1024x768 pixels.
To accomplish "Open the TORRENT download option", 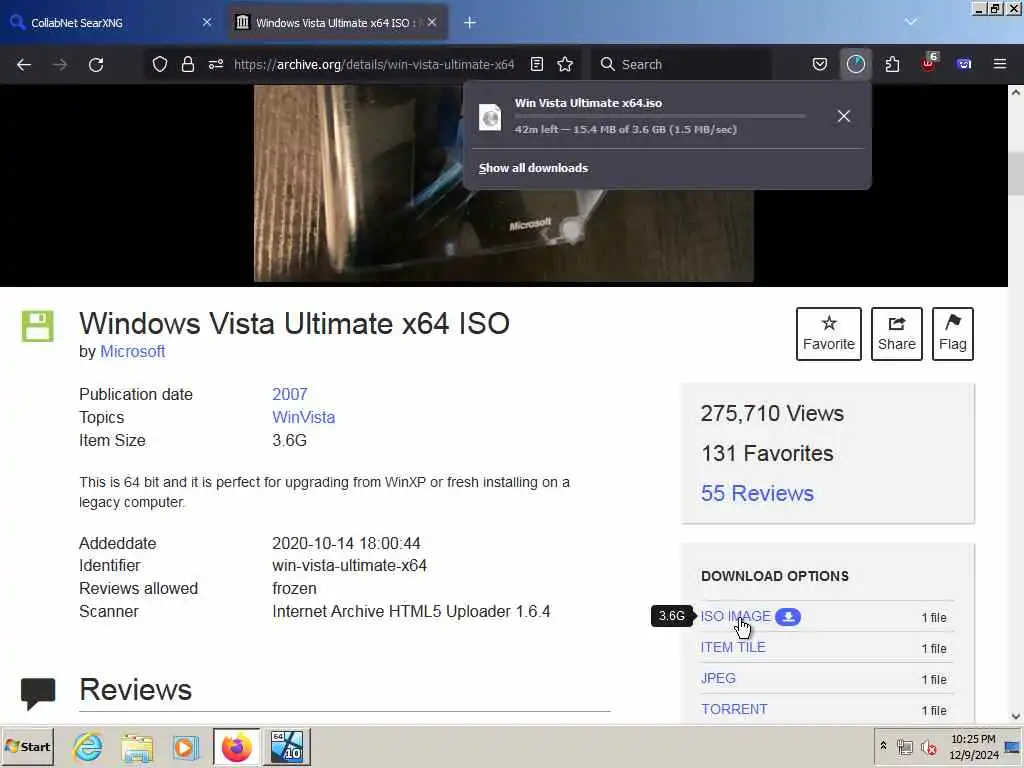I will click(734, 709).
